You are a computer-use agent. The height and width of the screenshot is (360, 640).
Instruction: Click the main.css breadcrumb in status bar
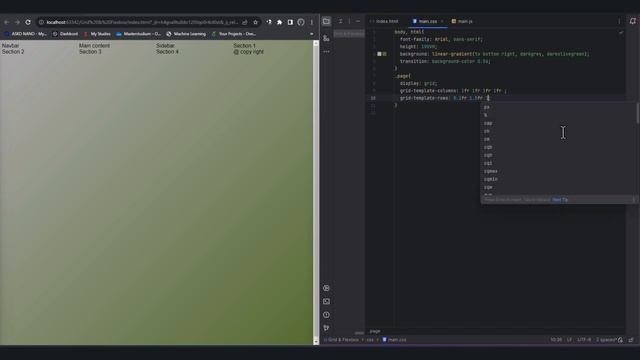[394, 340]
